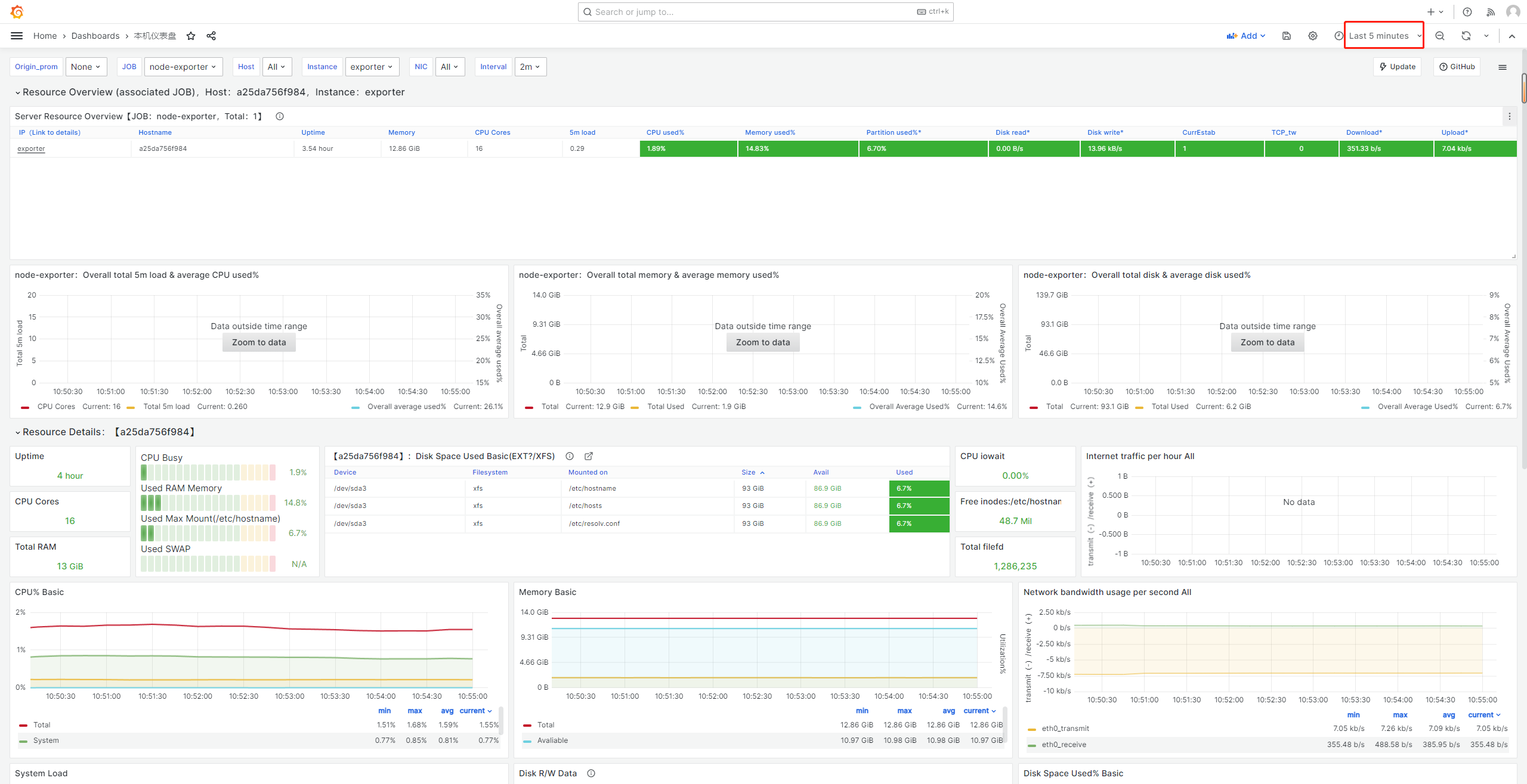Image resolution: width=1527 pixels, height=784 pixels.
Task: Click the Total red legend color swatch
Action: coord(23,725)
